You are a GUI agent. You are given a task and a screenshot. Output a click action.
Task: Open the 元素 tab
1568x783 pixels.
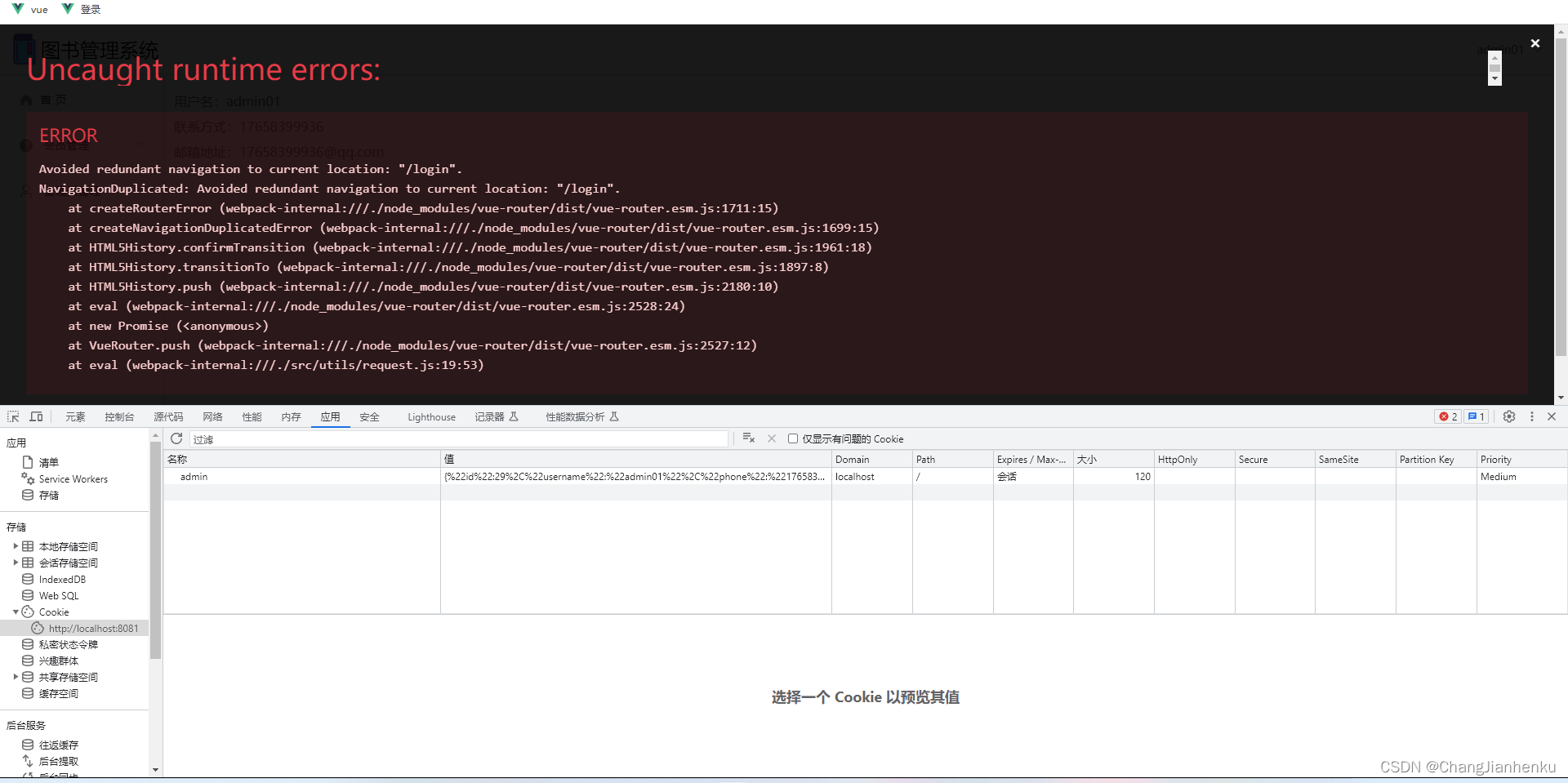click(75, 416)
